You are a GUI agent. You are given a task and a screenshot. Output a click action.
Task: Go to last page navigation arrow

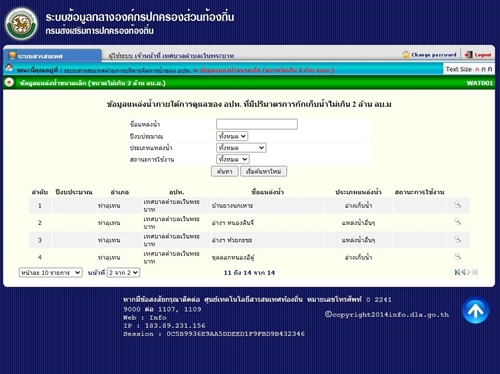(475, 272)
